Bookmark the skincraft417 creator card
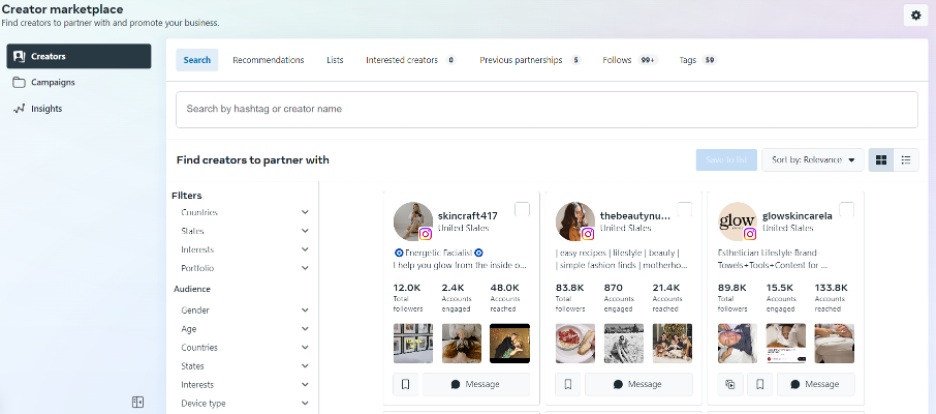 [406, 384]
